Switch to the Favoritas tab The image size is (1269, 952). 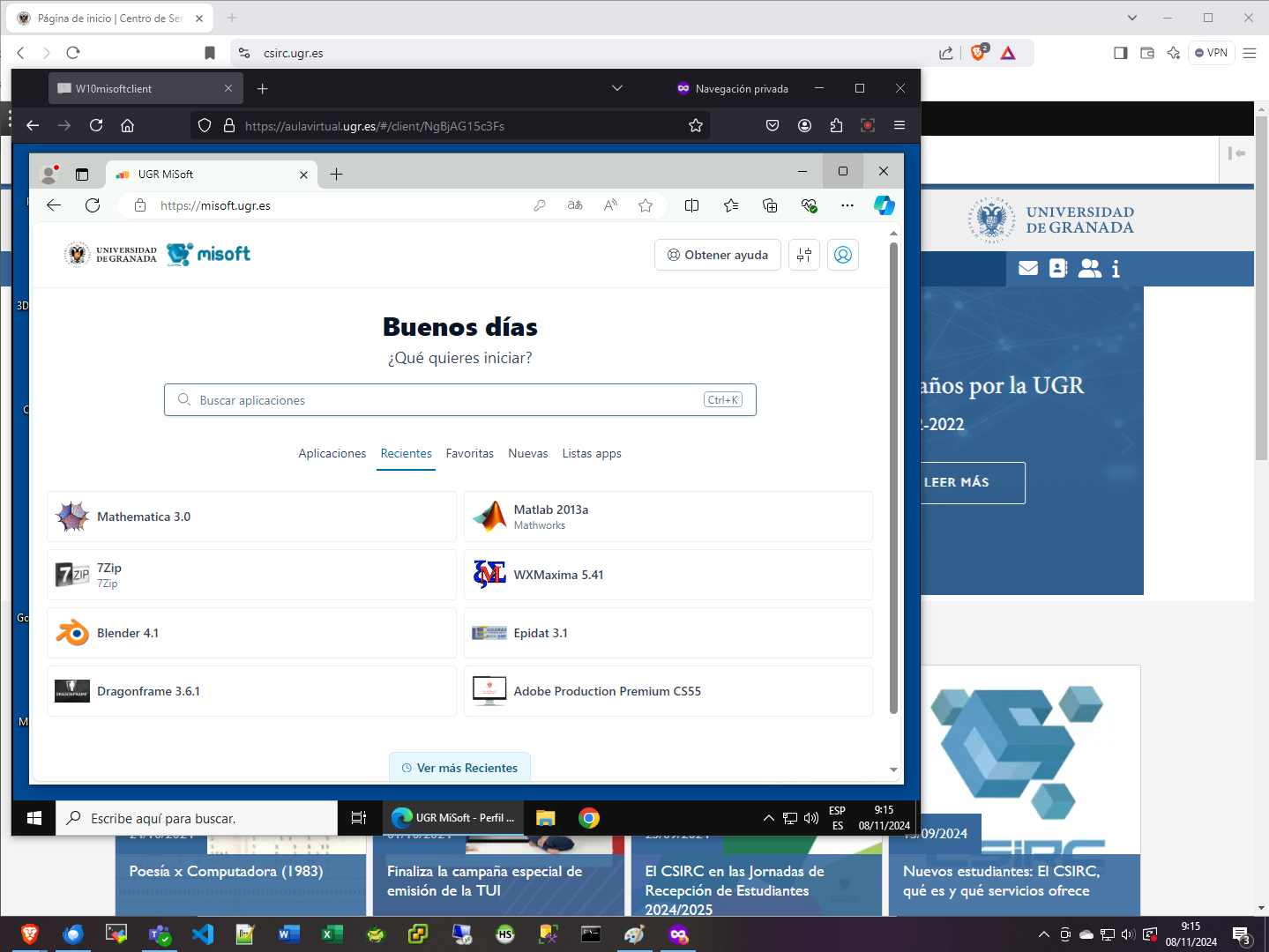pos(470,453)
